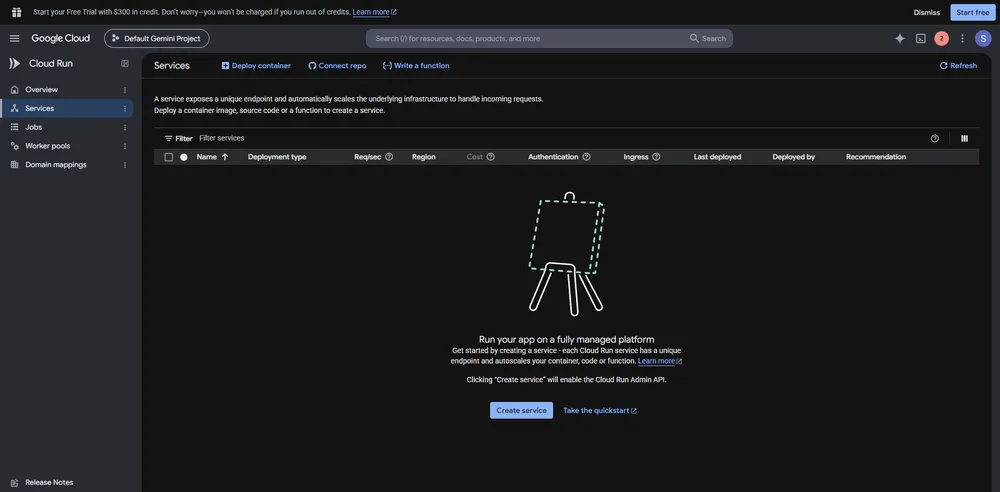Go to Overview in sidebar
The height and width of the screenshot is (492, 1000).
pyautogui.click(x=41, y=90)
